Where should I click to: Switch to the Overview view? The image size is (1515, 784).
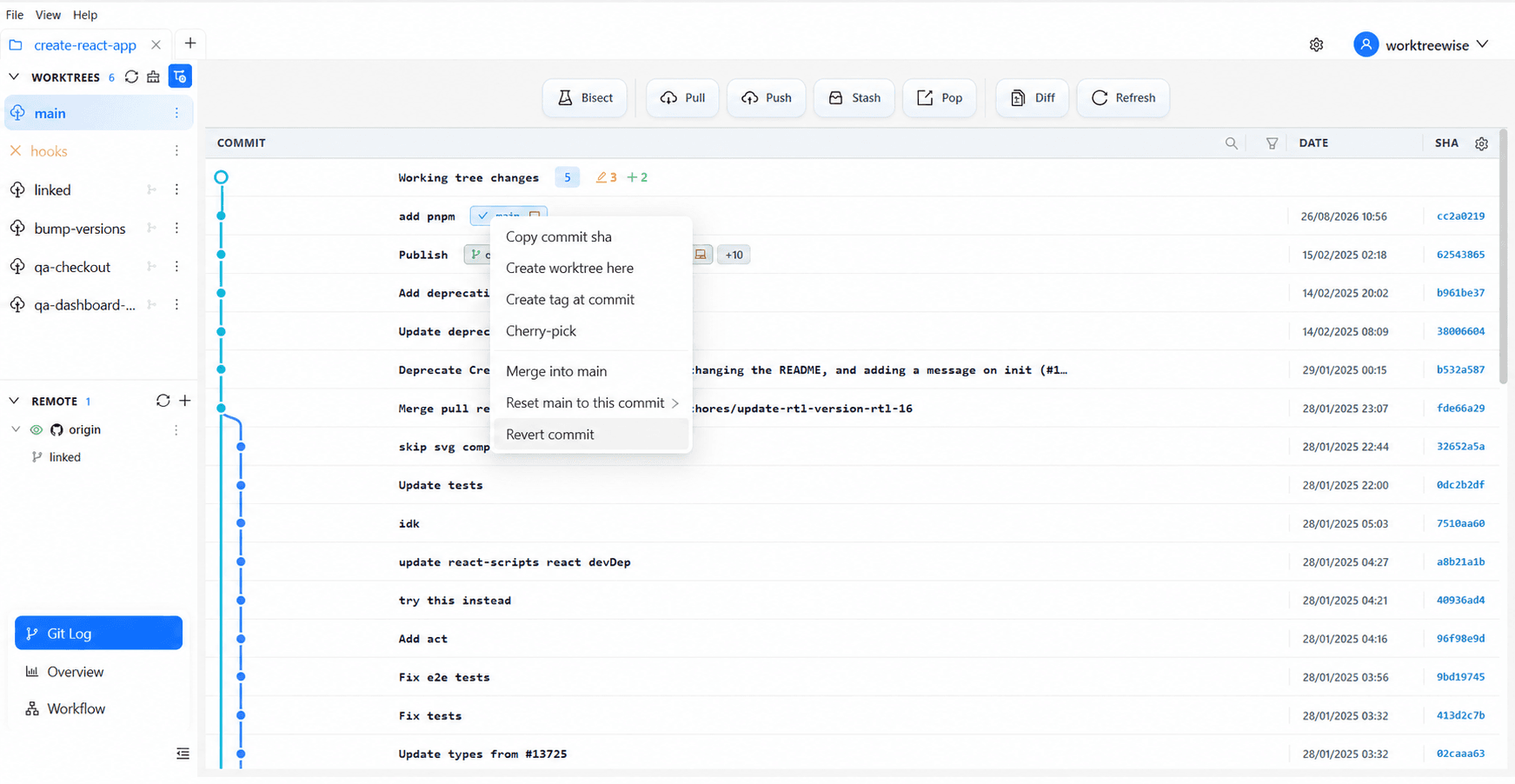pos(99,672)
